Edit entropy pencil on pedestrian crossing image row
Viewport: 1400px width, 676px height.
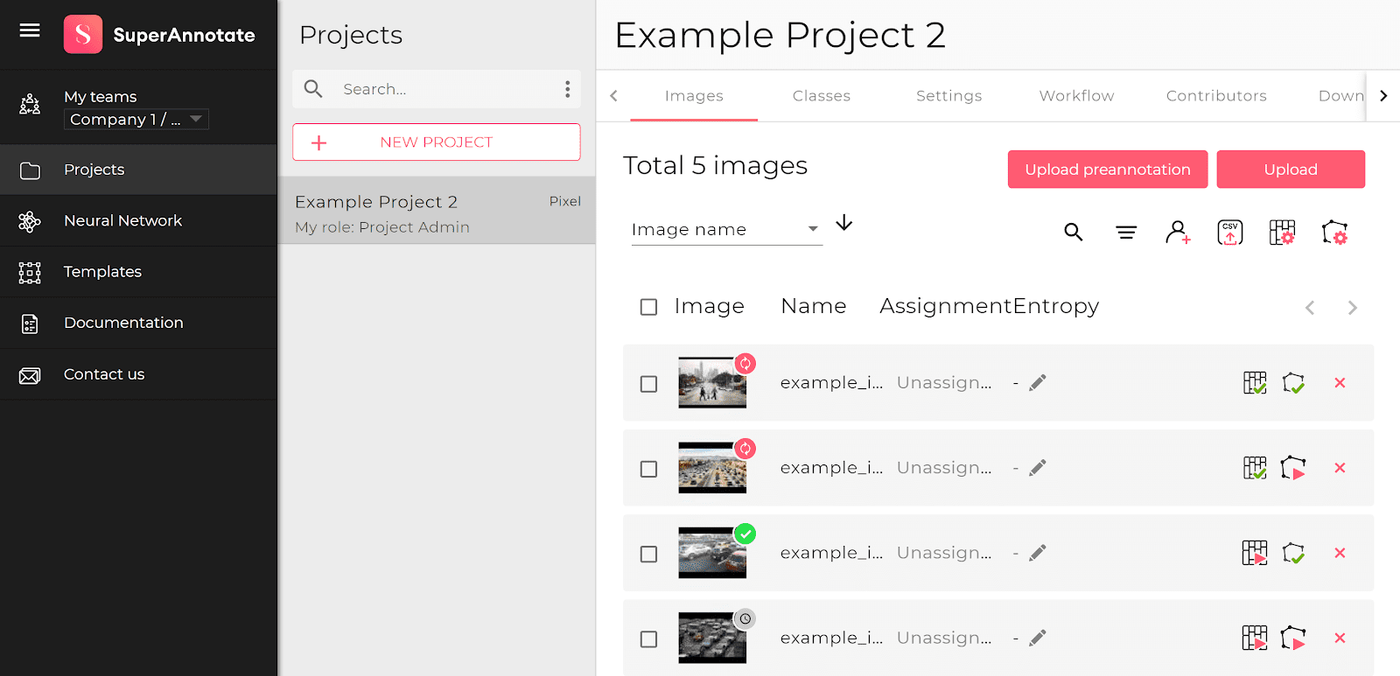[1037, 382]
